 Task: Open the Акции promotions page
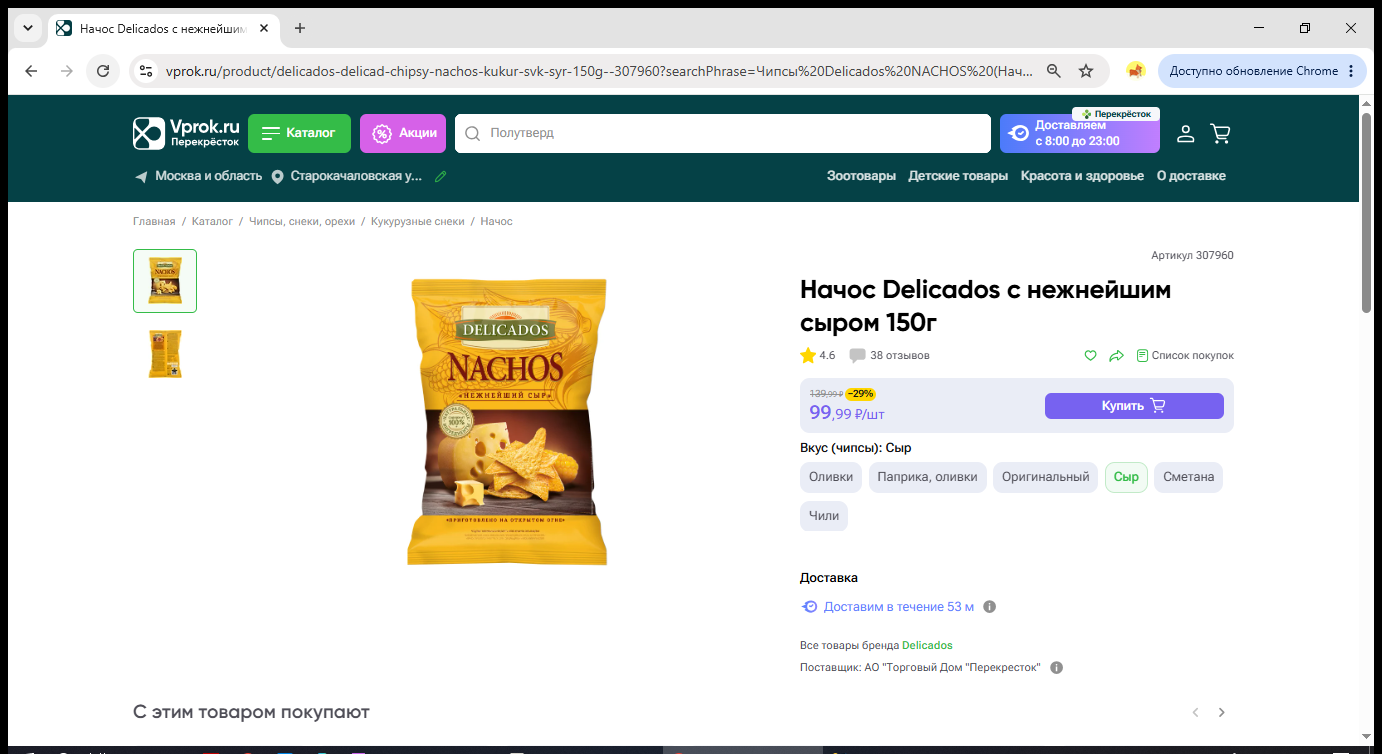tap(403, 133)
